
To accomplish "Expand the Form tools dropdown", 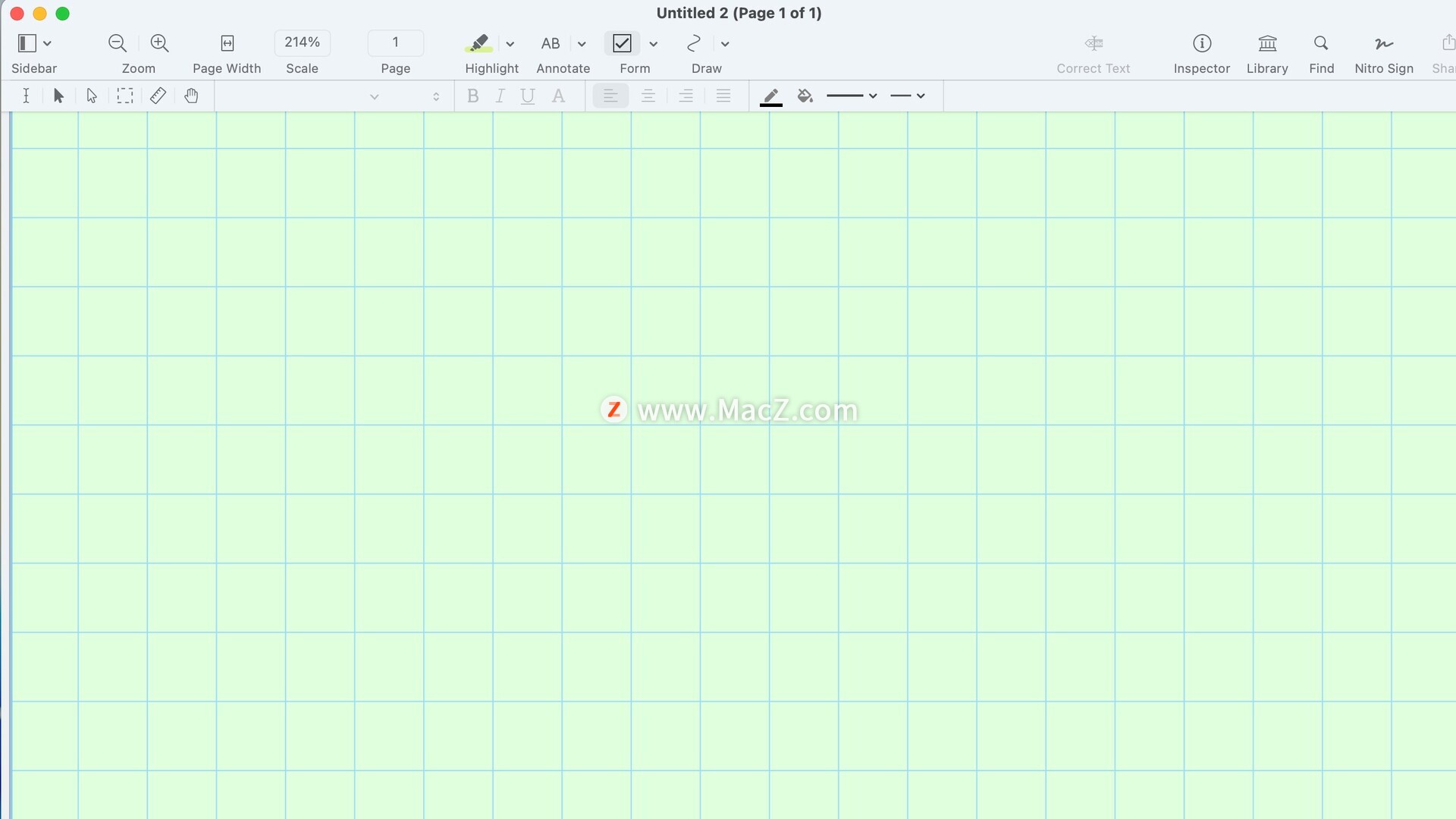I will point(654,44).
